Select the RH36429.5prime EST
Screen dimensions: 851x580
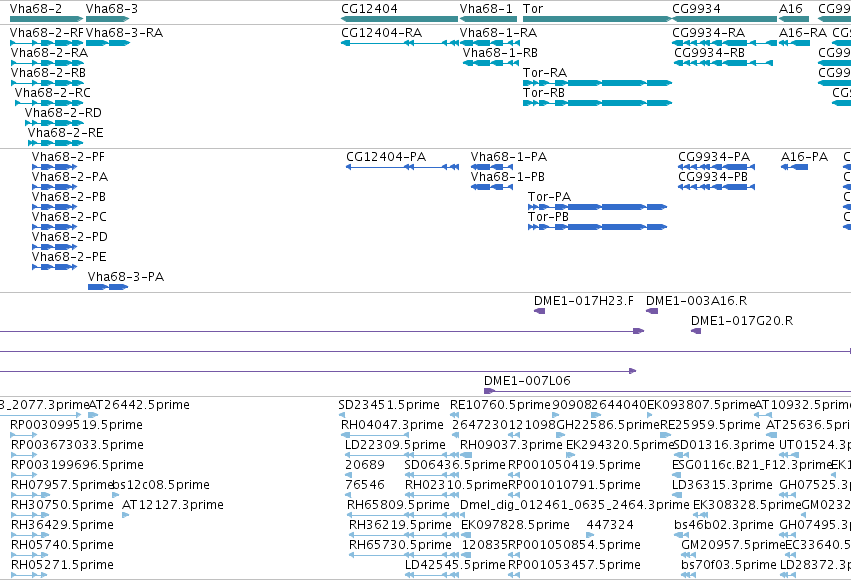click(x=30, y=535)
